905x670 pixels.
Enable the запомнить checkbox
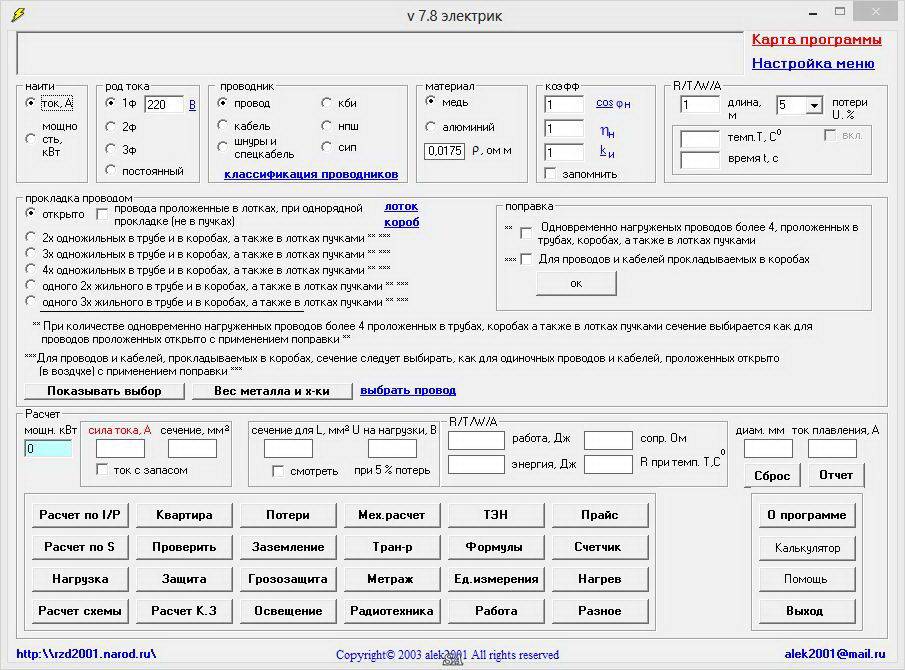550,173
